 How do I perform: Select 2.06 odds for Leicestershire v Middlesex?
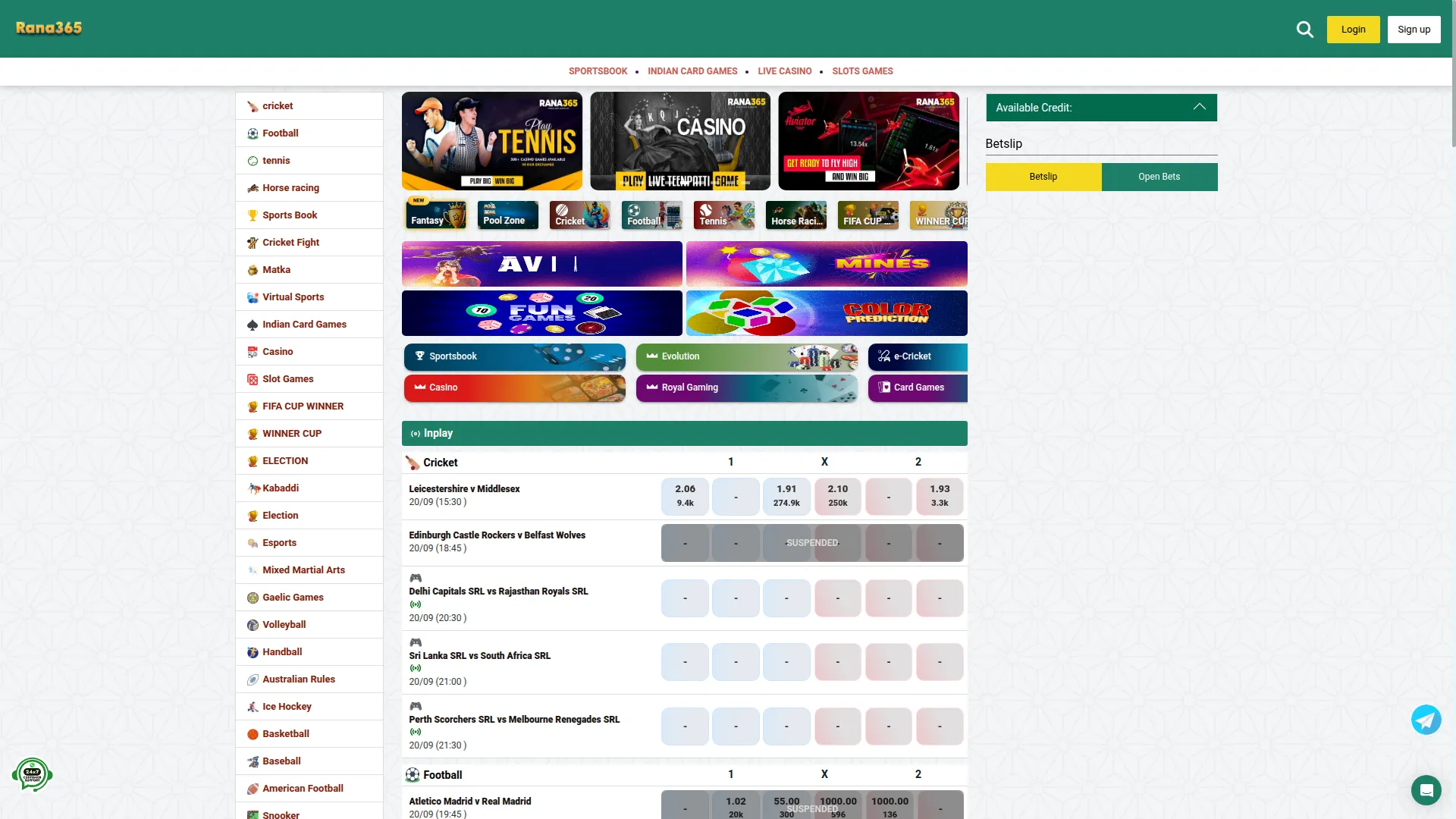click(685, 497)
